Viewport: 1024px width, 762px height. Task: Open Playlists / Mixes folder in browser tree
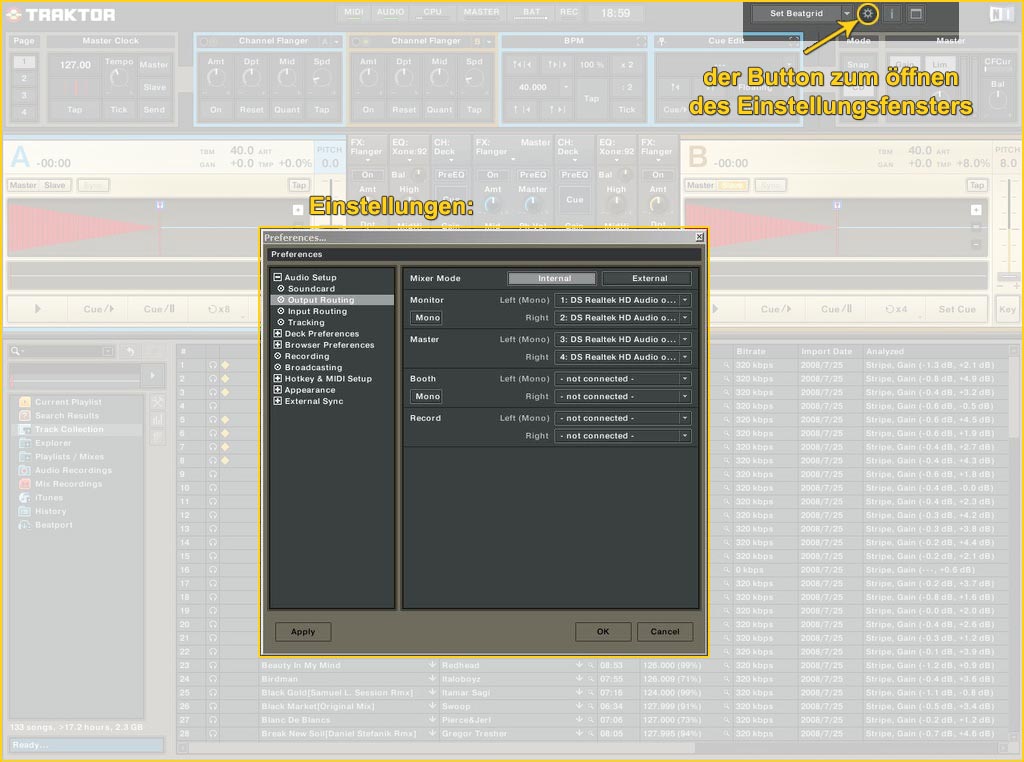(69, 457)
